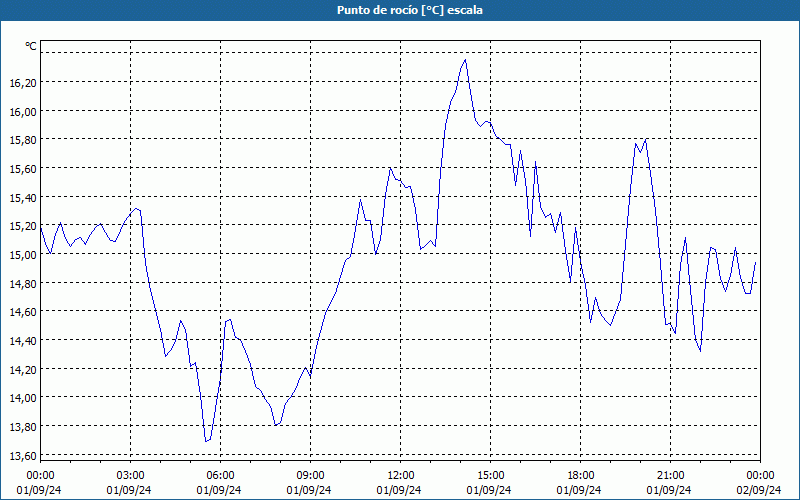Select the 14,60 y-axis label
Image resolution: width=800 pixels, height=500 pixels.
pos(23,311)
